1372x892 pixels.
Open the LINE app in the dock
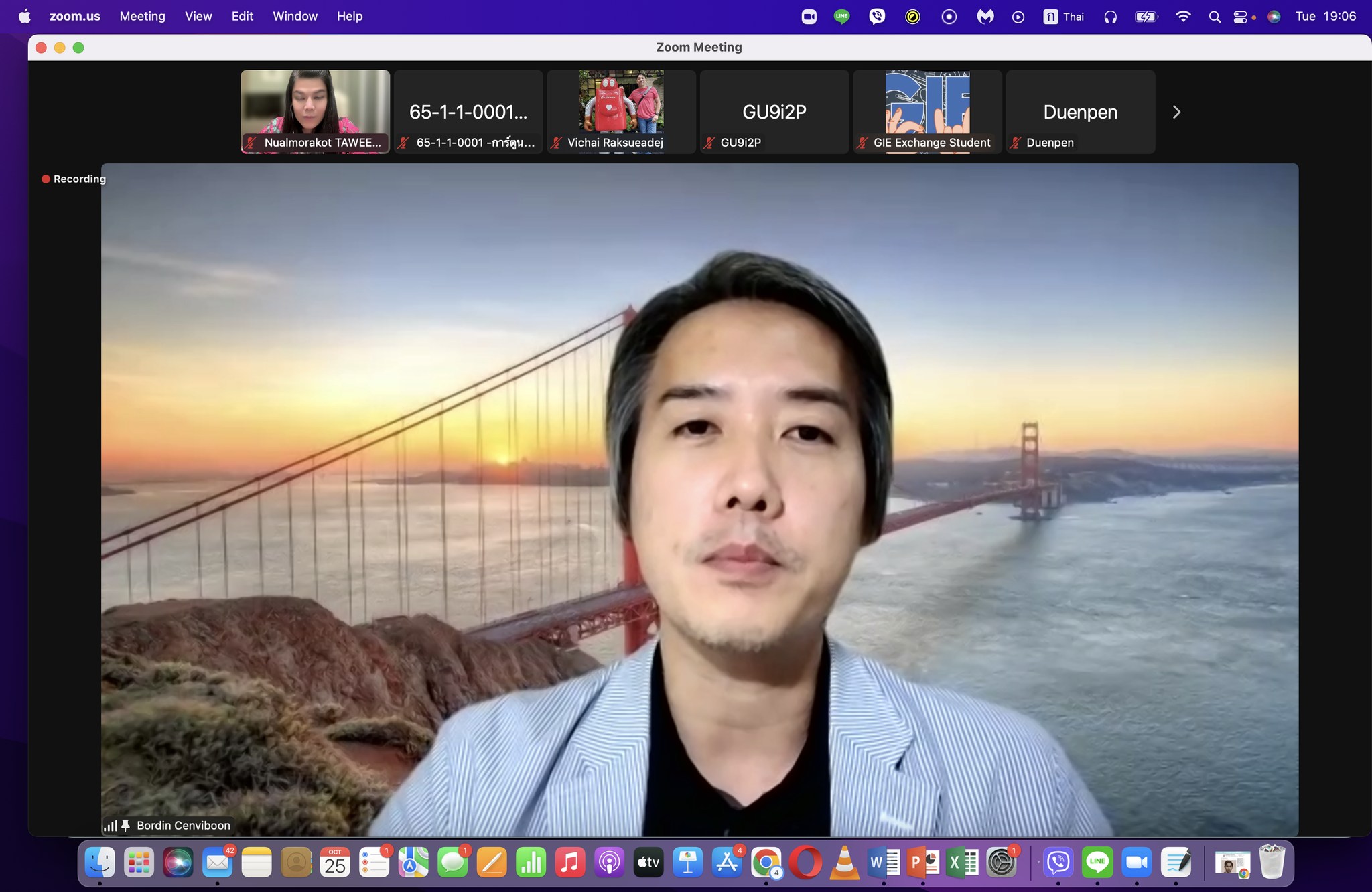coord(1097,863)
